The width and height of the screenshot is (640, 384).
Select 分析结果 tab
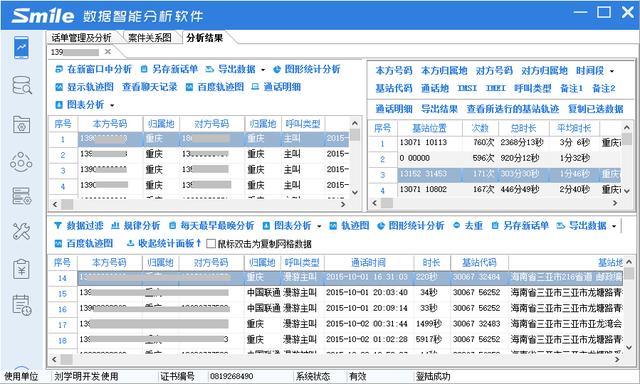(x=205, y=38)
